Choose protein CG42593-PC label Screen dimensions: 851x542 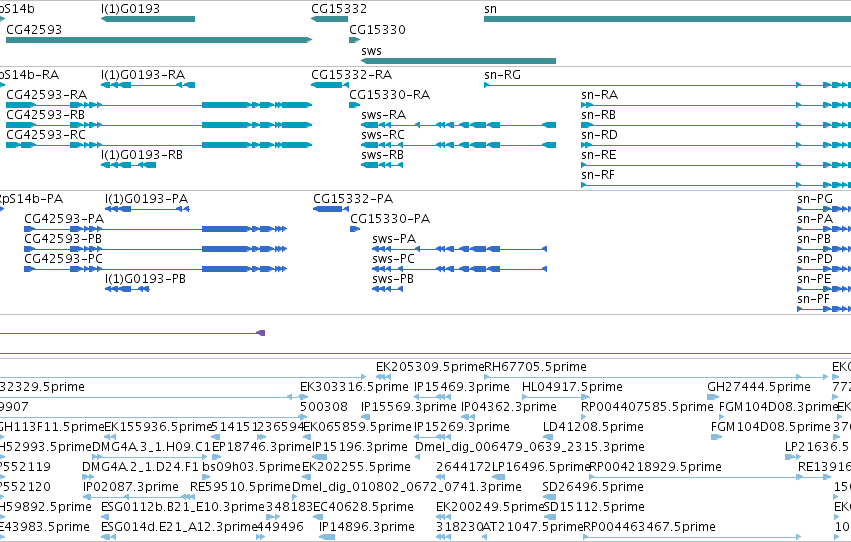tap(63, 259)
